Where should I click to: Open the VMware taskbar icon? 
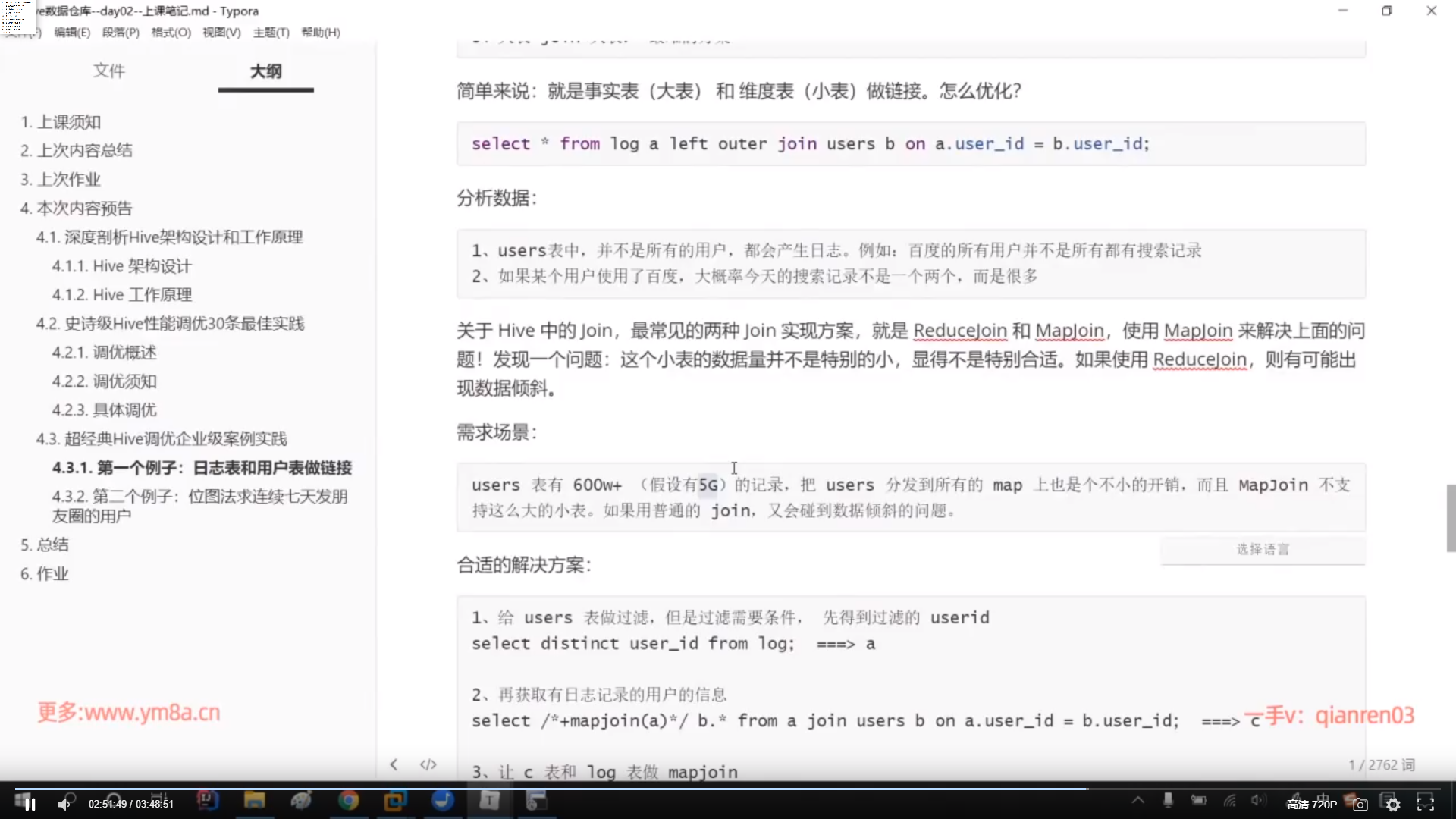click(395, 800)
